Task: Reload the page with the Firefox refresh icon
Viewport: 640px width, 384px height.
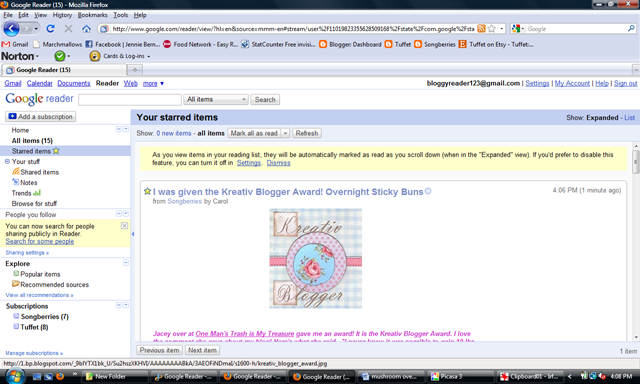Action: [51, 29]
